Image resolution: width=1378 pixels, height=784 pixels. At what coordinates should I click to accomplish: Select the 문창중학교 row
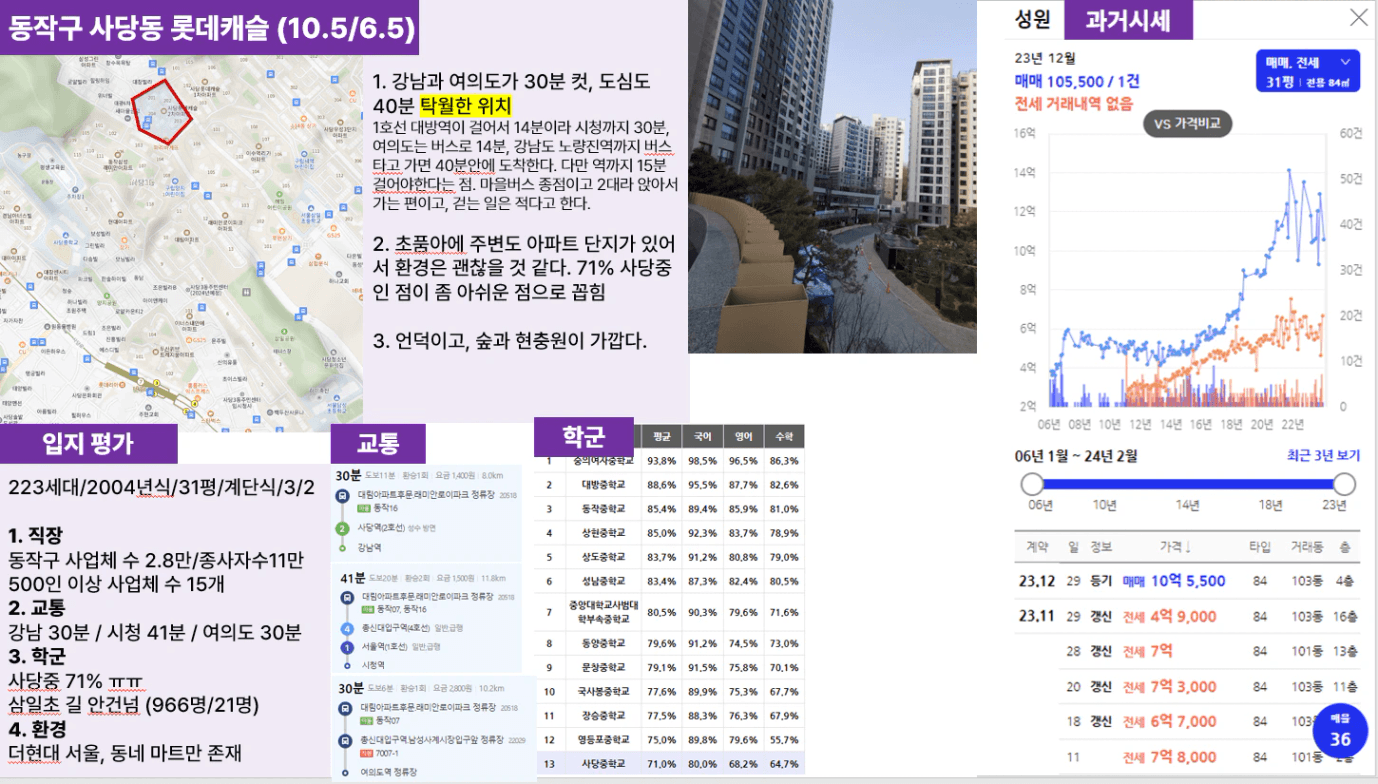tap(669, 667)
